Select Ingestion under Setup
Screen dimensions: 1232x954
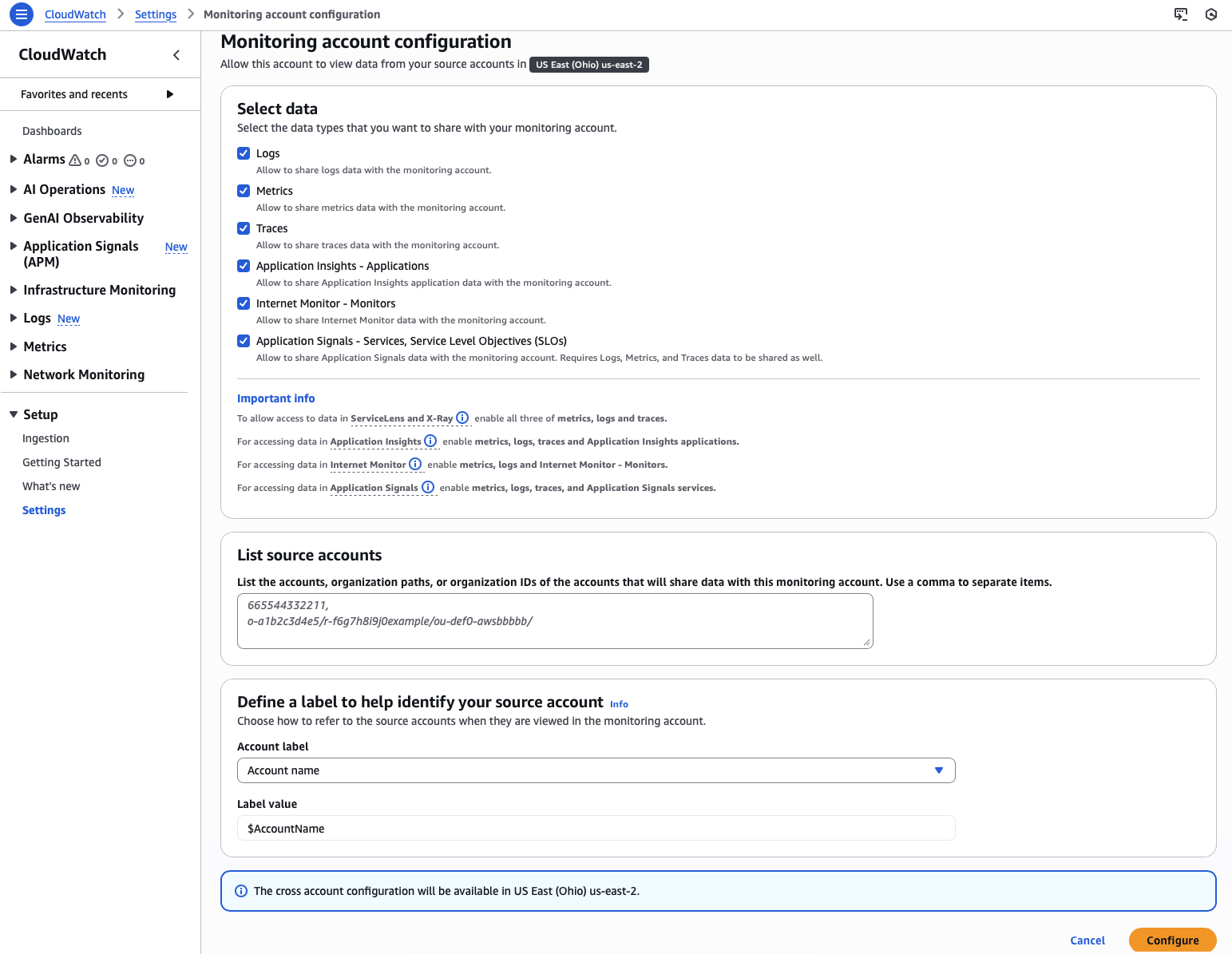click(46, 438)
